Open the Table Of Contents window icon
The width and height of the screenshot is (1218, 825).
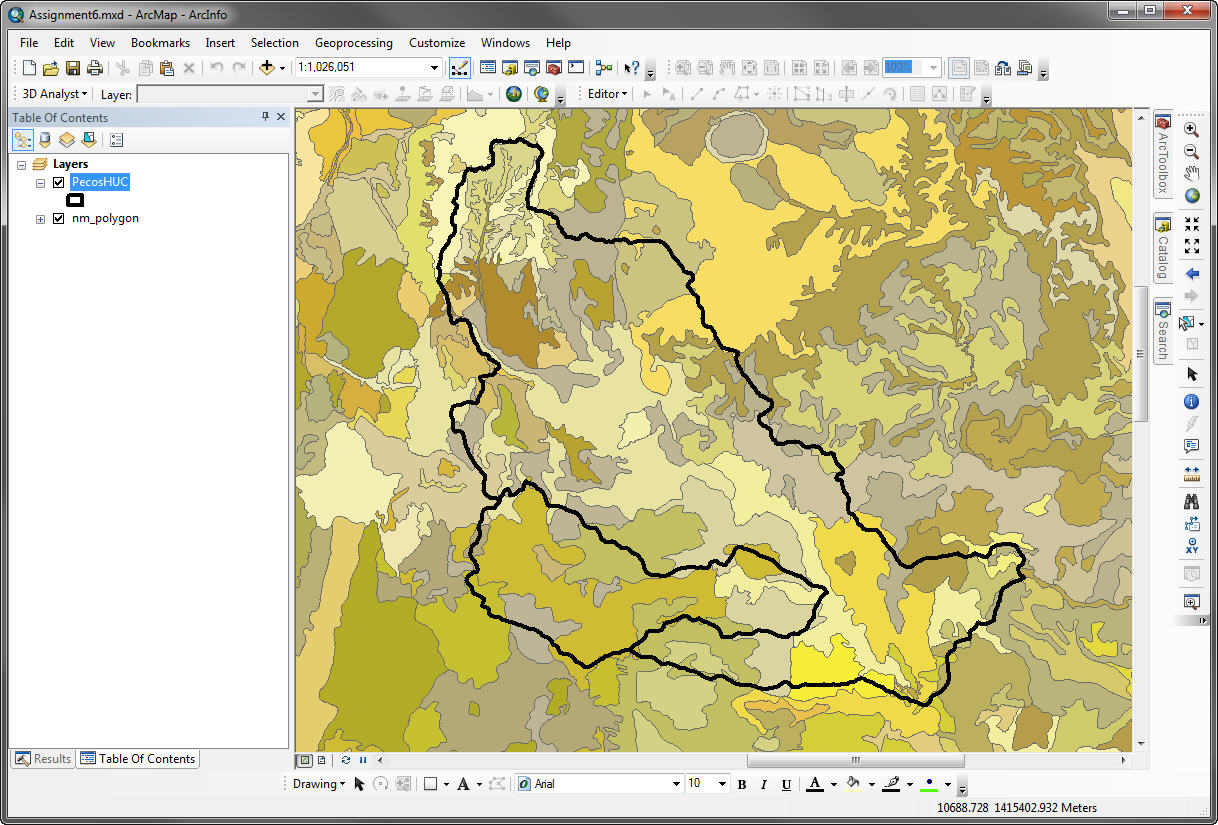[x=488, y=68]
